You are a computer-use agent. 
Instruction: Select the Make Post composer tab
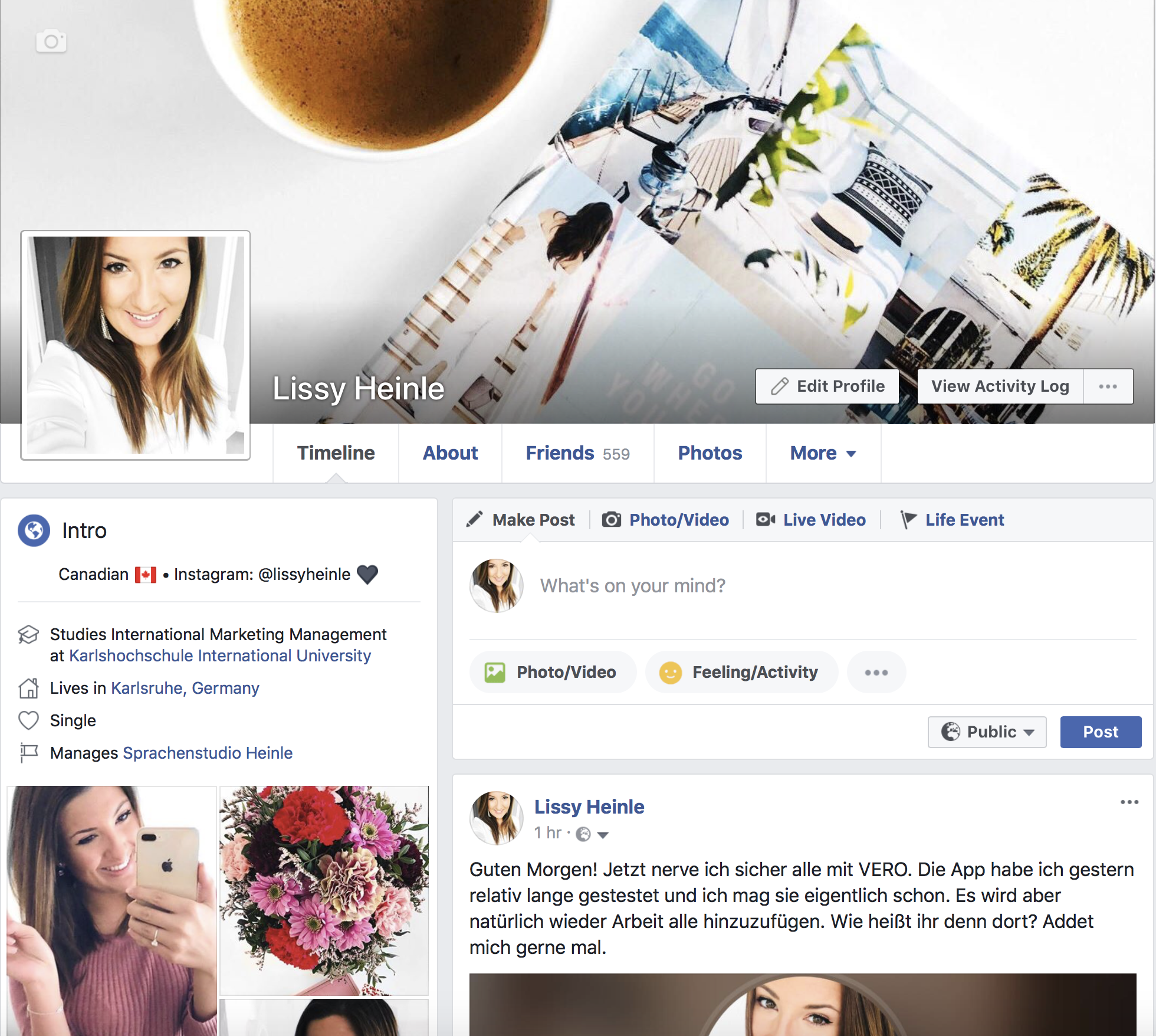pos(521,520)
